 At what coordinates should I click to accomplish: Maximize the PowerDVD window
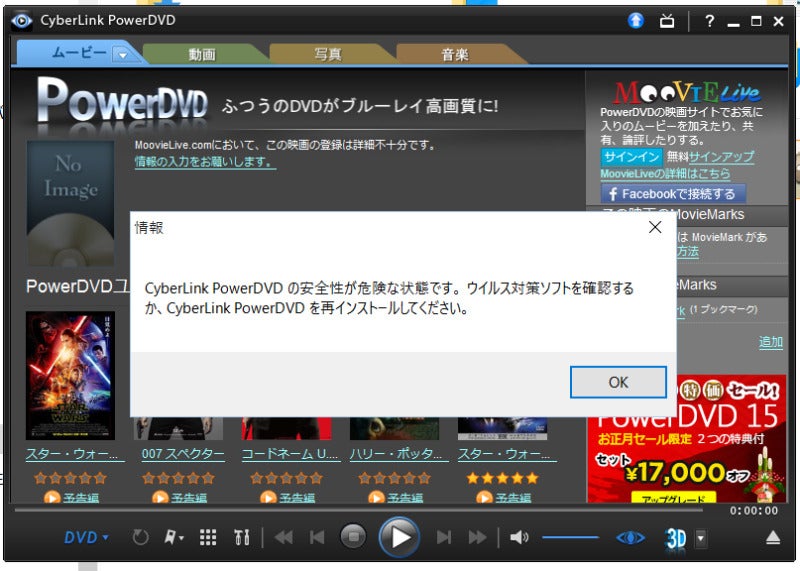pos(756,21)
